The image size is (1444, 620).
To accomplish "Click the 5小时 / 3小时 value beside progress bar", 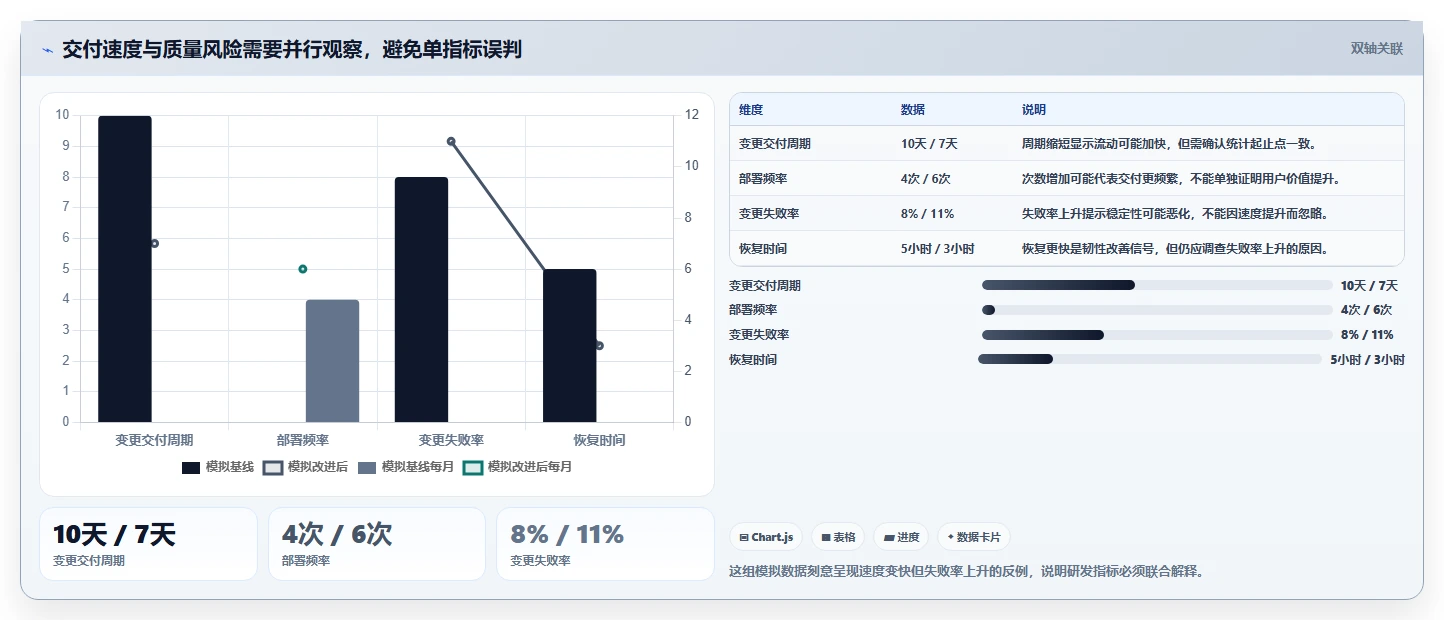I will click(x=1367, y=360).
